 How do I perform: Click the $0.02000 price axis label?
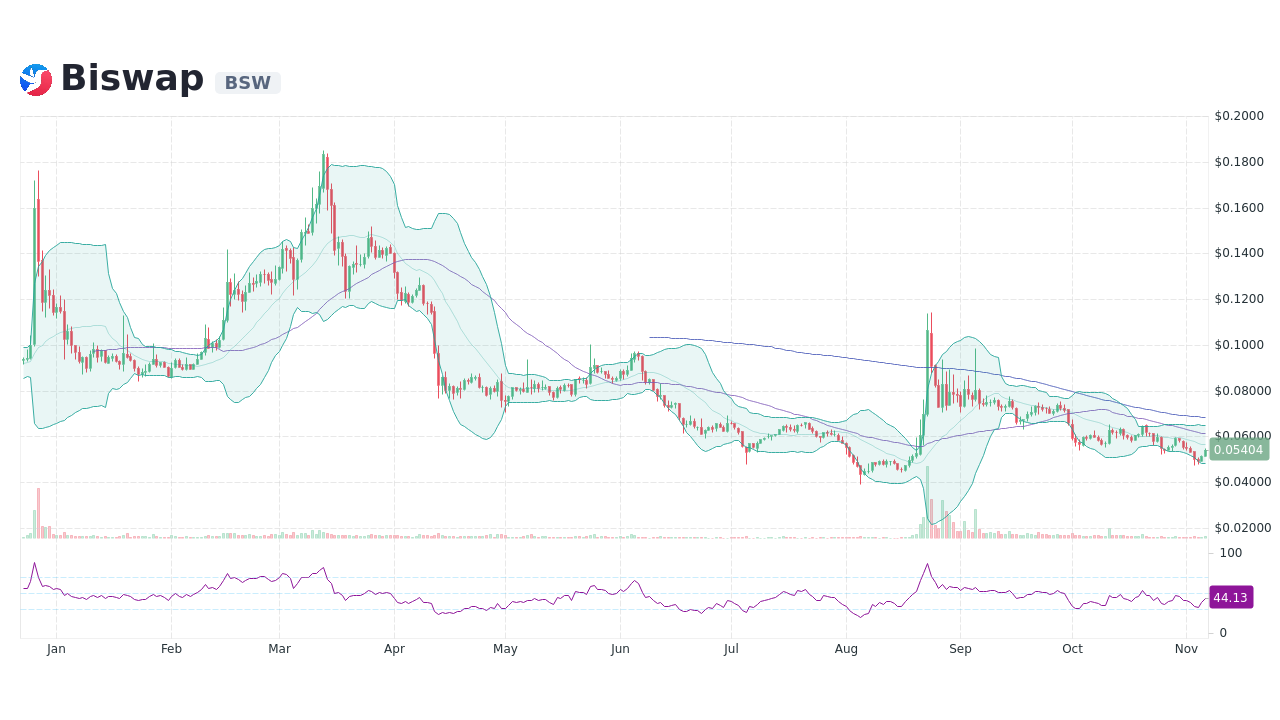[x=1243, y=527]
